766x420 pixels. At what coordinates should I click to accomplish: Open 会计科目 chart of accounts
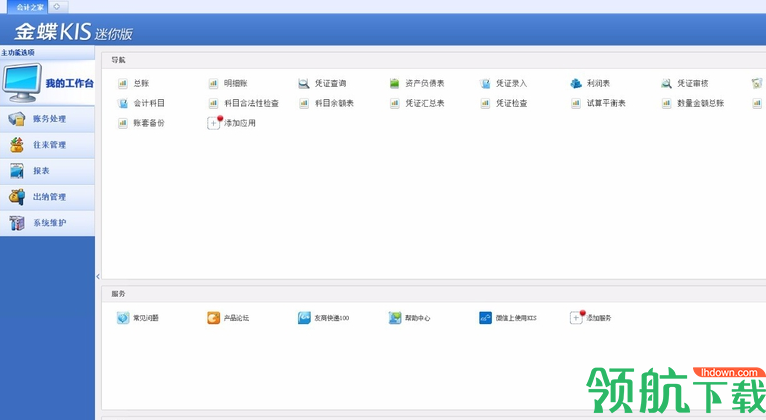(141, 103)
